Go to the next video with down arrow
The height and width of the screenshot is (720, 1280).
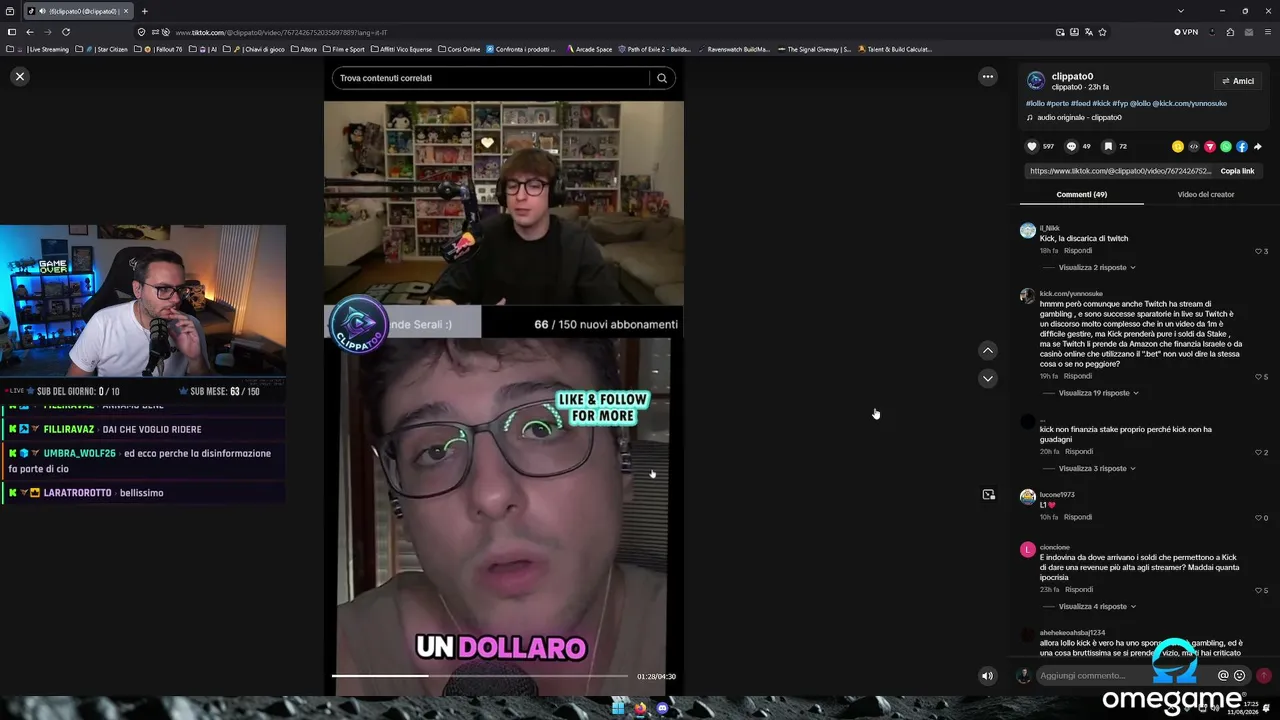[988, 379]
